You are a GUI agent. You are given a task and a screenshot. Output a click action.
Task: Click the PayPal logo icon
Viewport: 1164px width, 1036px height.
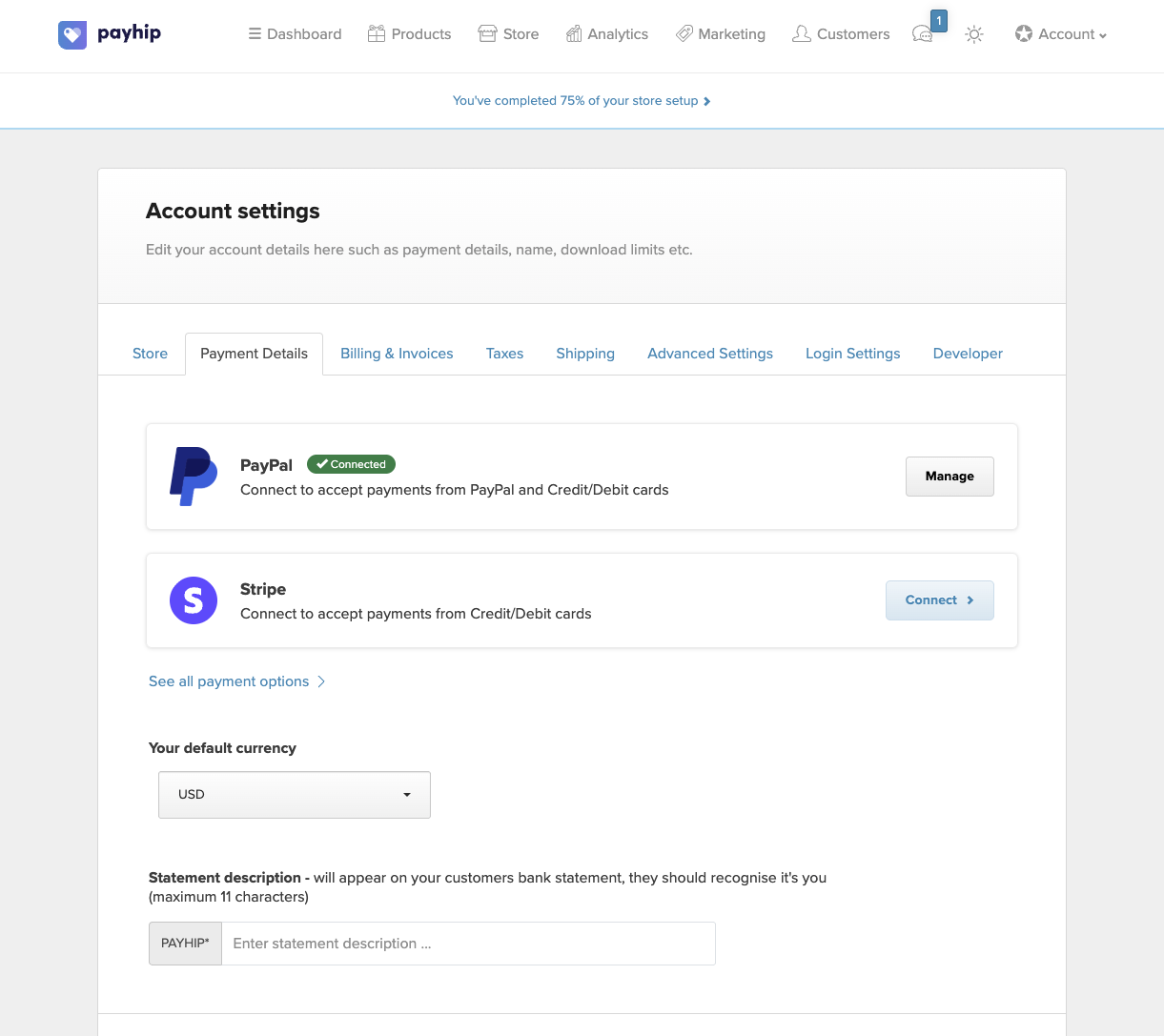194,477
